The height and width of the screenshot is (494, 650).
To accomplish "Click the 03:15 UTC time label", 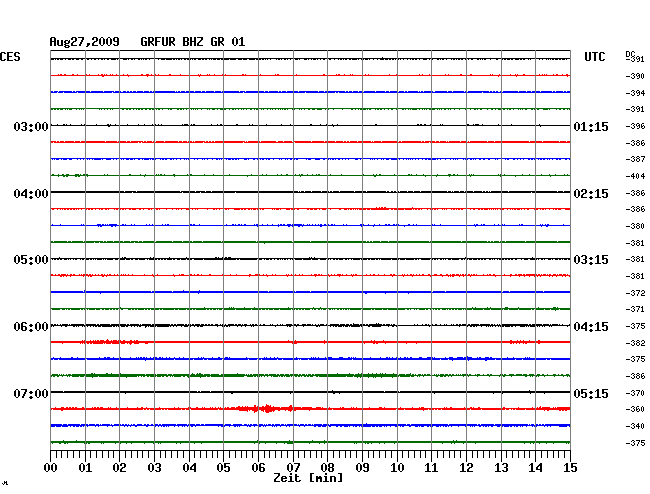I will 591,260.
